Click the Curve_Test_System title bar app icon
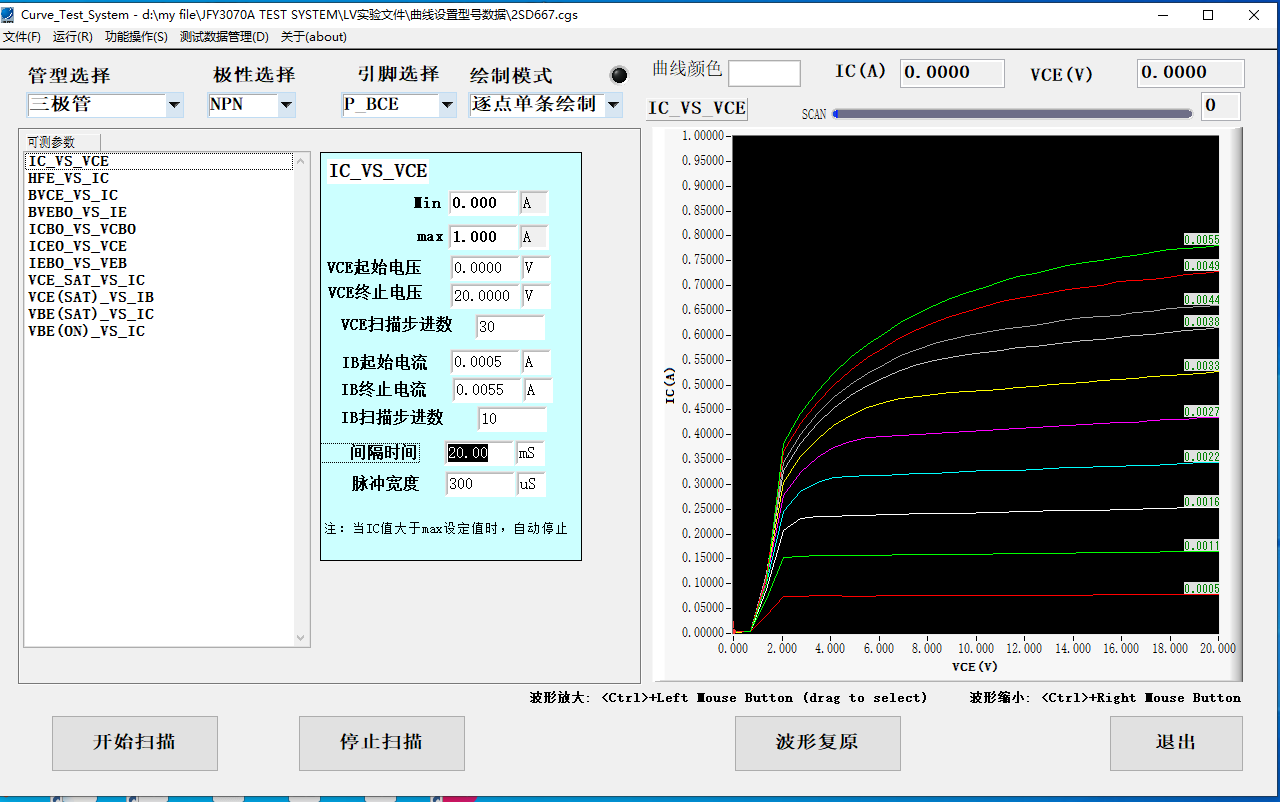This screenshot has height=802, width=1280. click(8, 14)
